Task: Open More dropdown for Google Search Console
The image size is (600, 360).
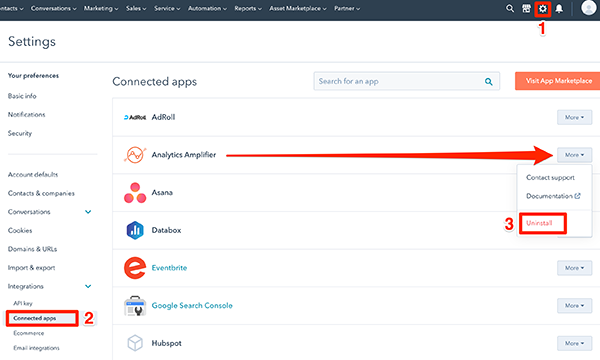Action: [x=574, y=306]
